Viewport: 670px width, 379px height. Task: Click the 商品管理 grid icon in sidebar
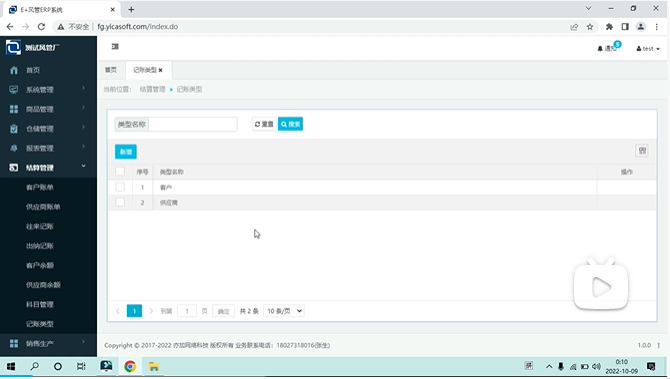pyautogui.click(x=14, y=109)
